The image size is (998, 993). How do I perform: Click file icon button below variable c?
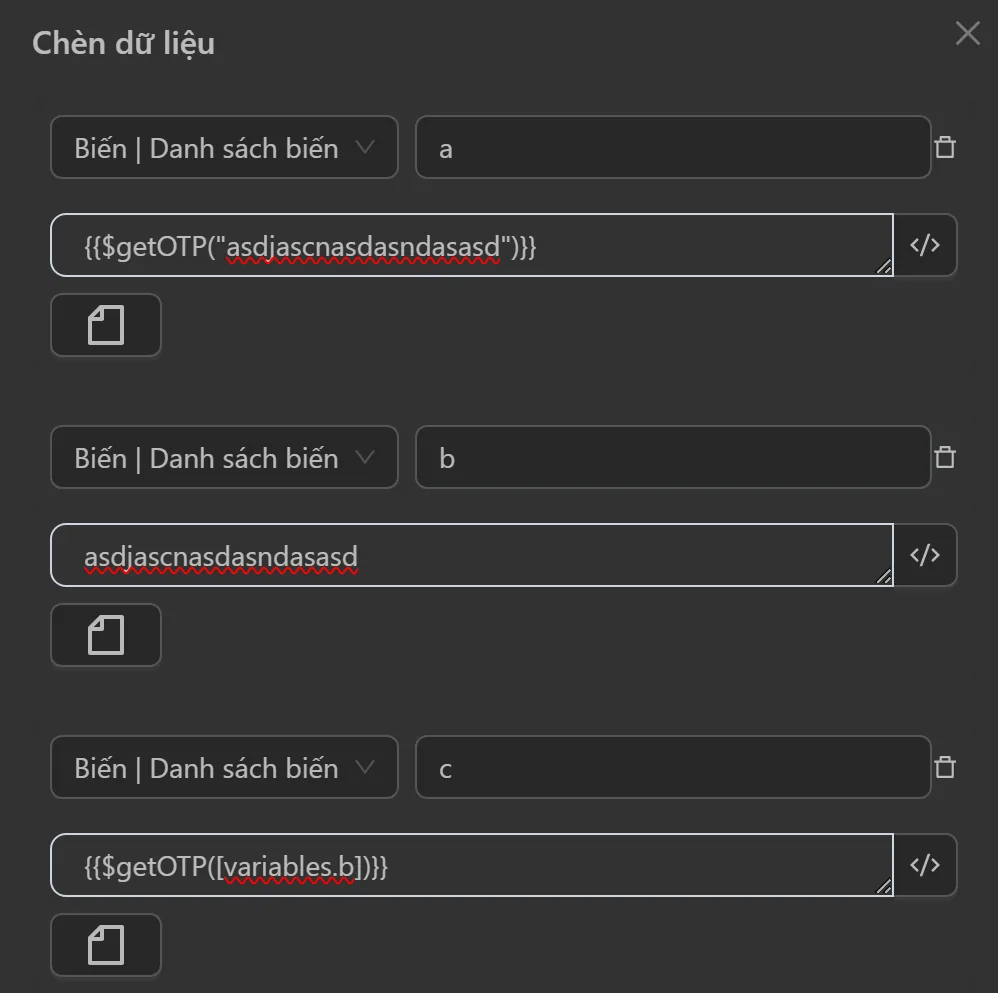[x=106, y=945]
